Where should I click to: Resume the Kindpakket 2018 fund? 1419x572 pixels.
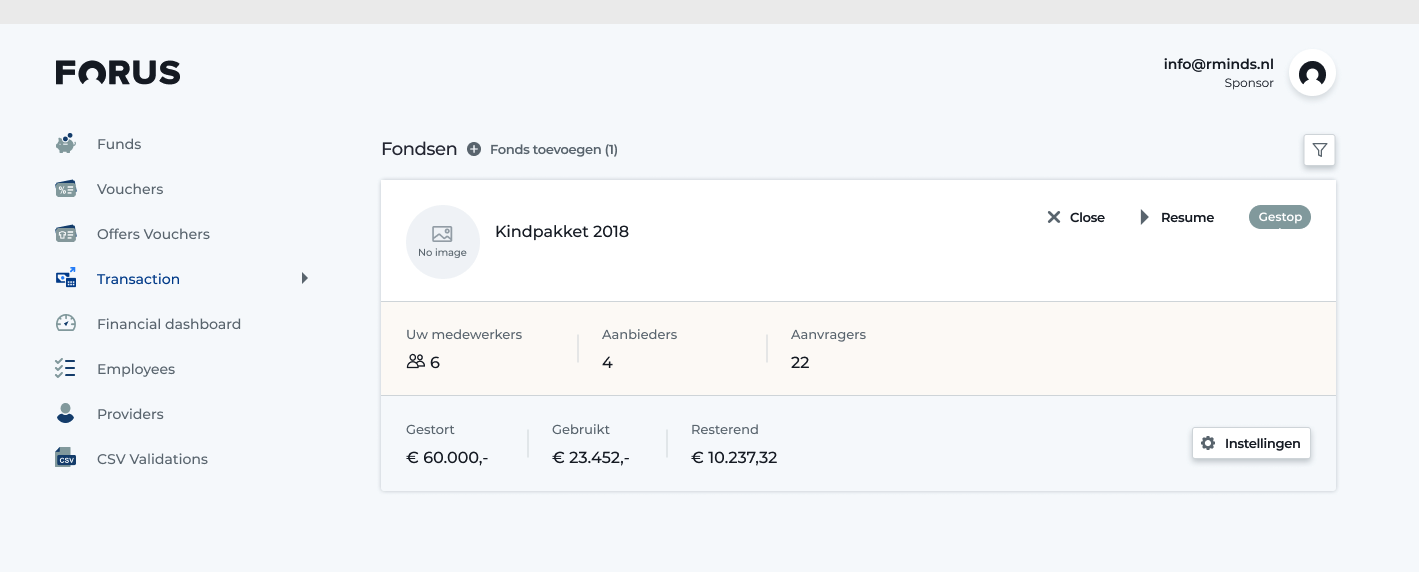pyautogui.click(x=1177, y=217)
